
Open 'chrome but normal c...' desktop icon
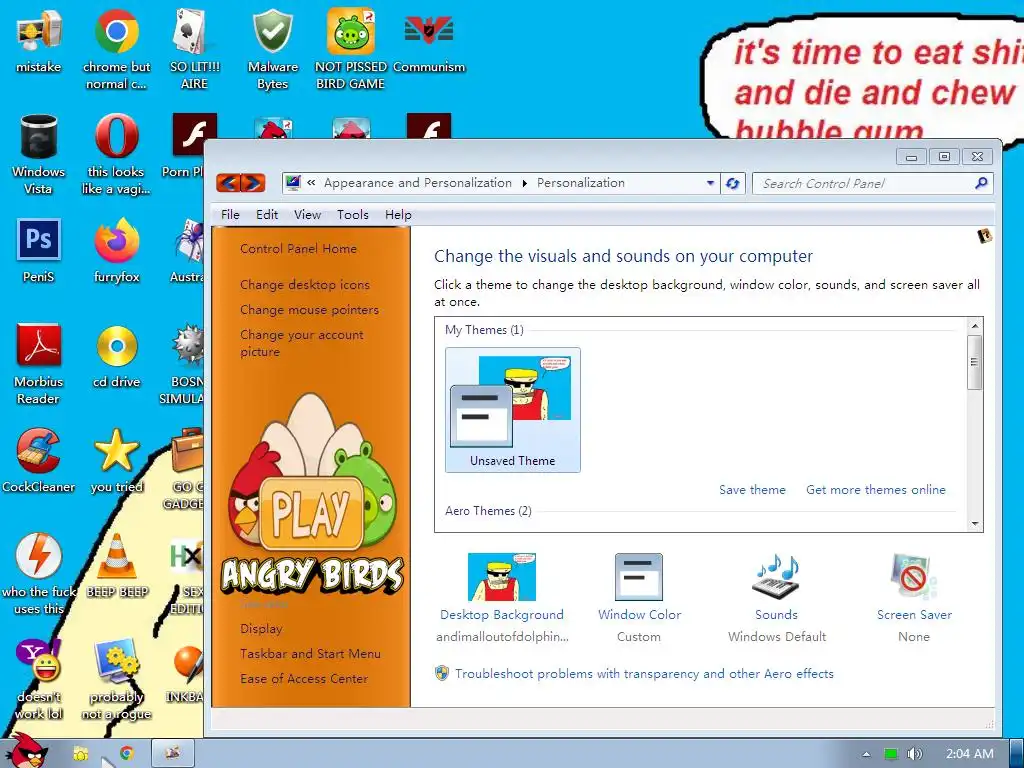[116, 49]
